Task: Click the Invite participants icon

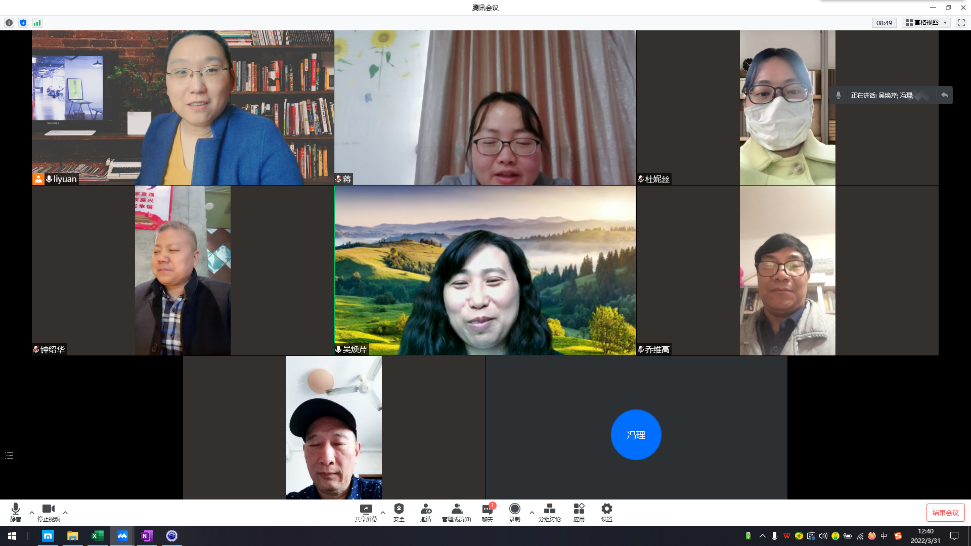Action: click(x=426, y=511)
